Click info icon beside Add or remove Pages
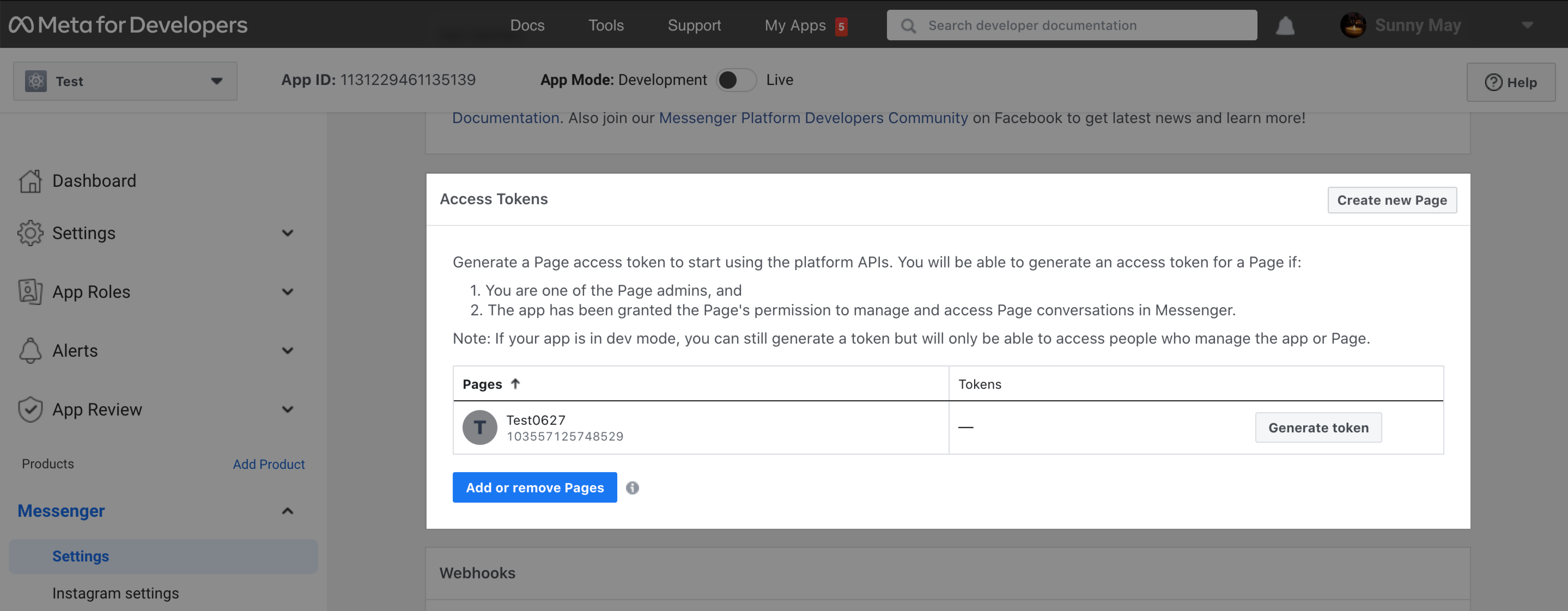 coord(633,488)
